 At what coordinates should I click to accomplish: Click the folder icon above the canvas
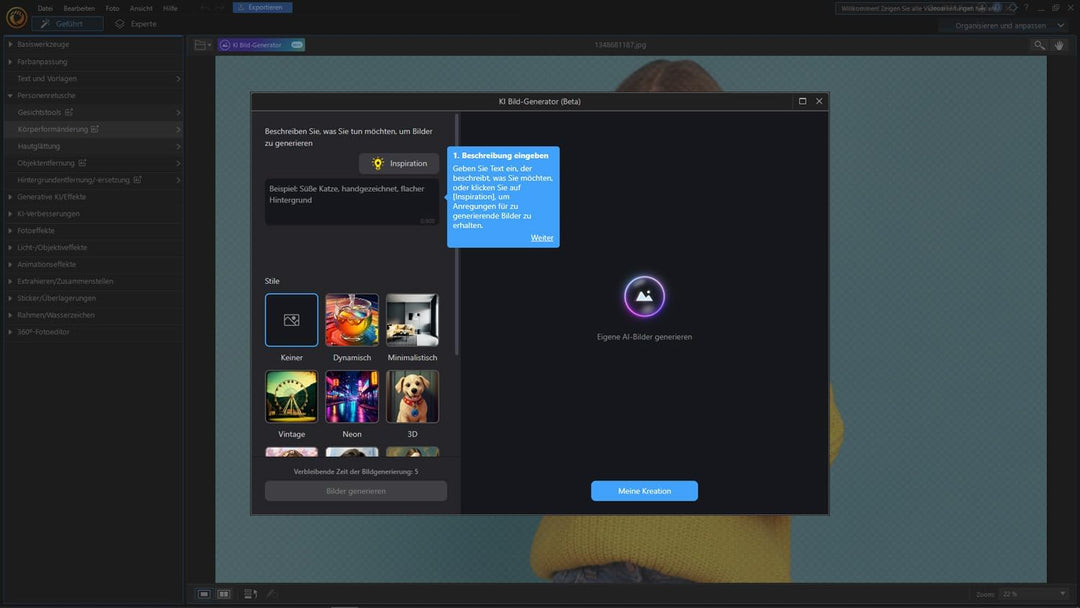tap(201, 45)
